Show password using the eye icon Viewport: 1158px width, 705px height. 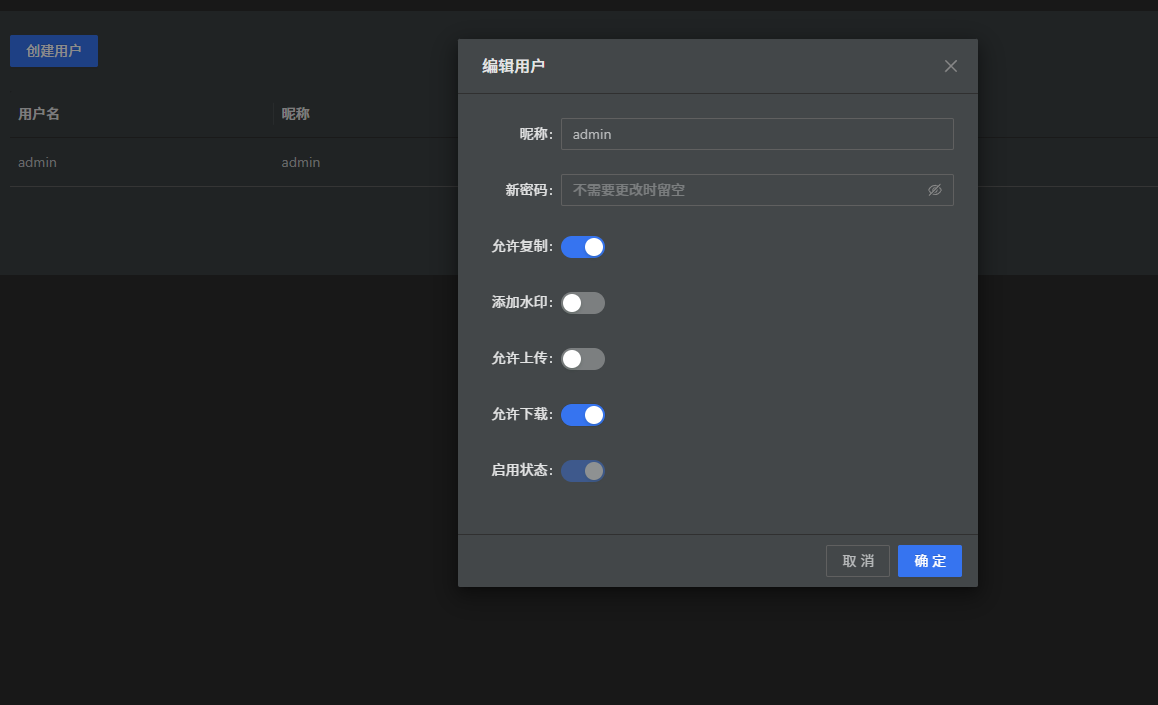[x=935, y=190]
